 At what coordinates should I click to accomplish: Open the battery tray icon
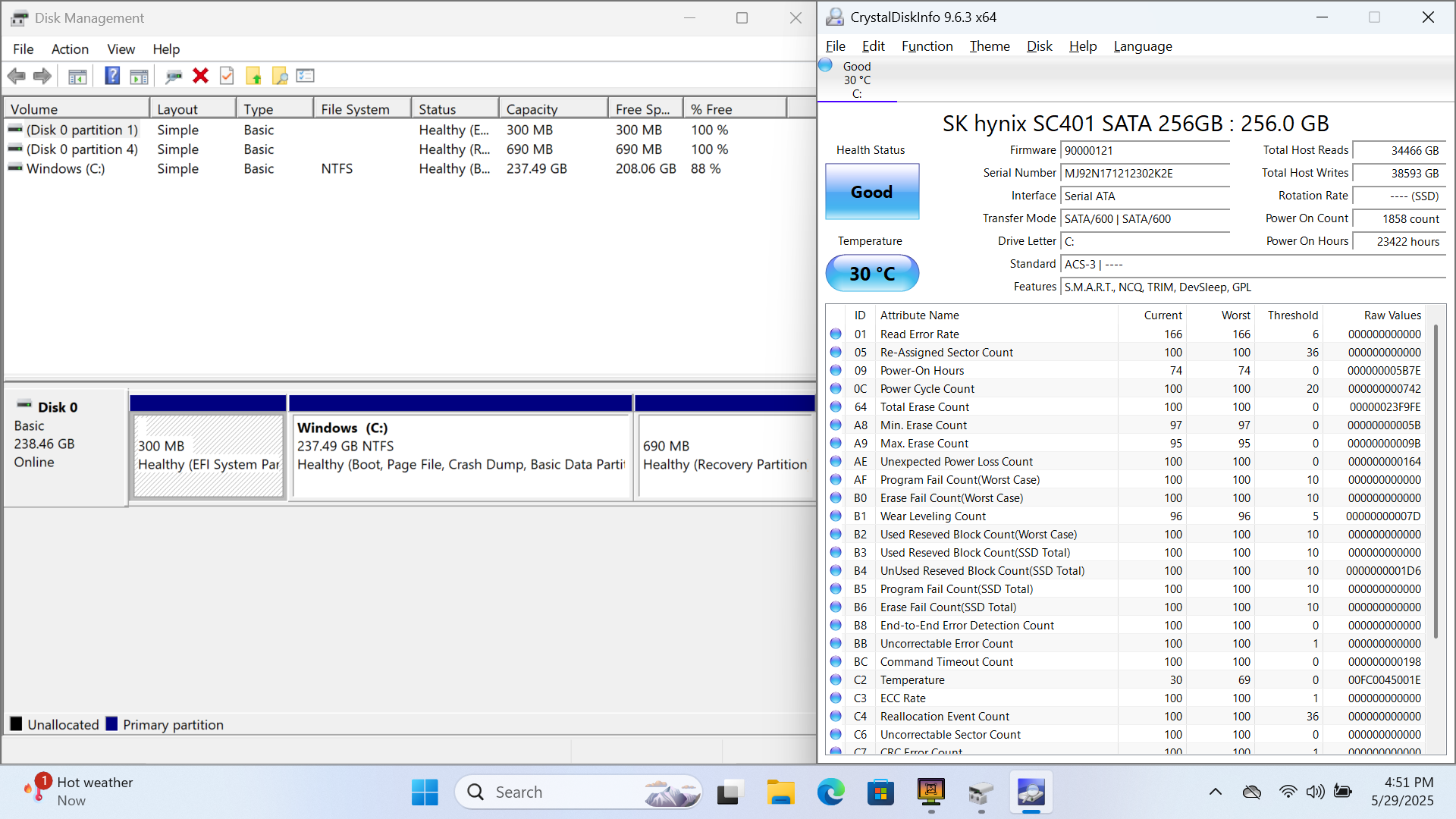coord(1342,792)
